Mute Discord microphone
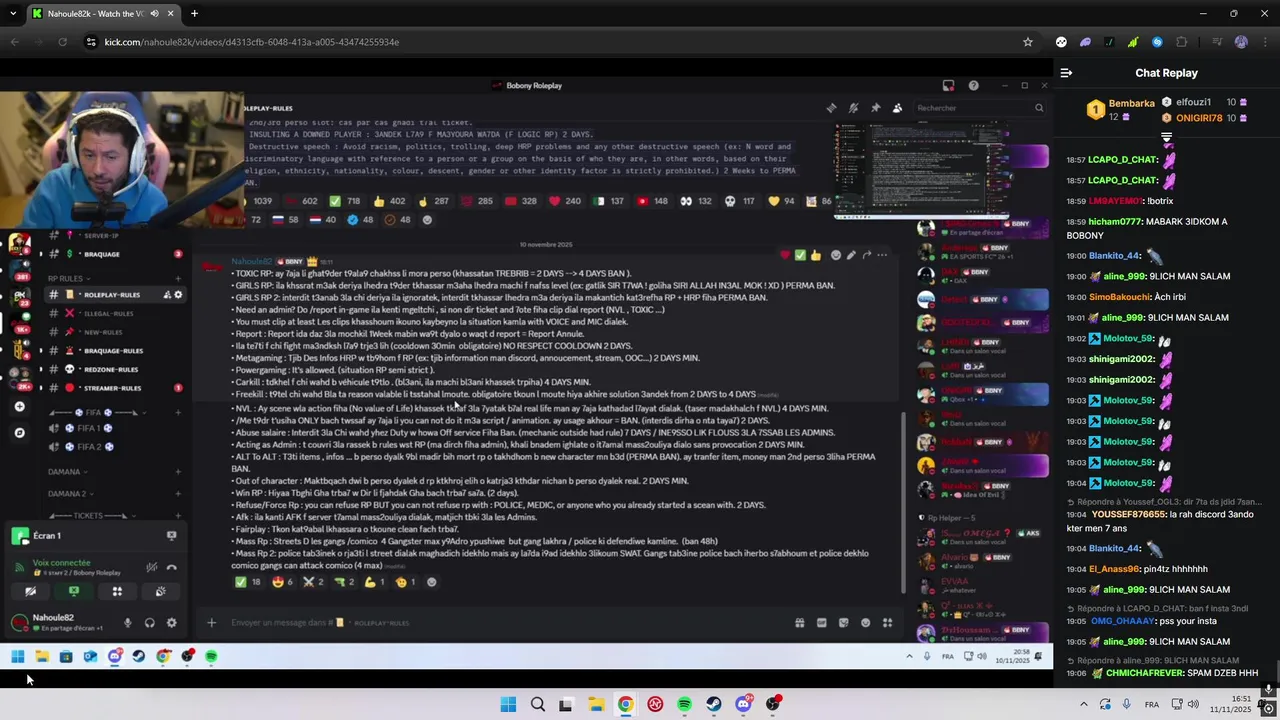The width and height of the screenshot is (1280, 720). point(127,623)
